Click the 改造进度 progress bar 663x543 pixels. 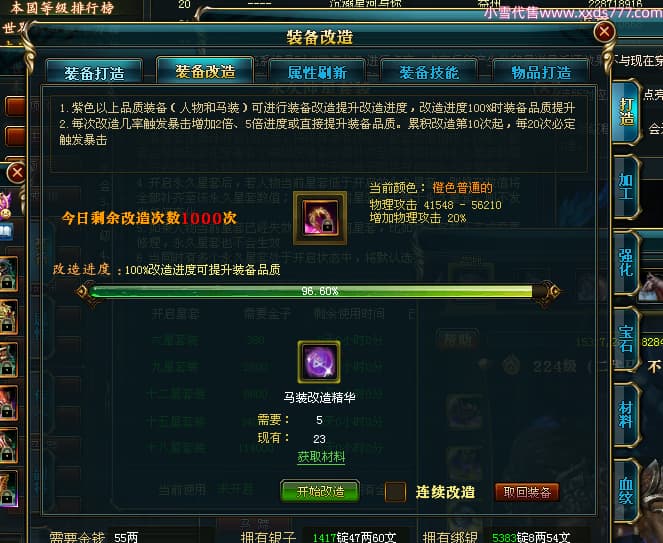click(x=319, y=291)
